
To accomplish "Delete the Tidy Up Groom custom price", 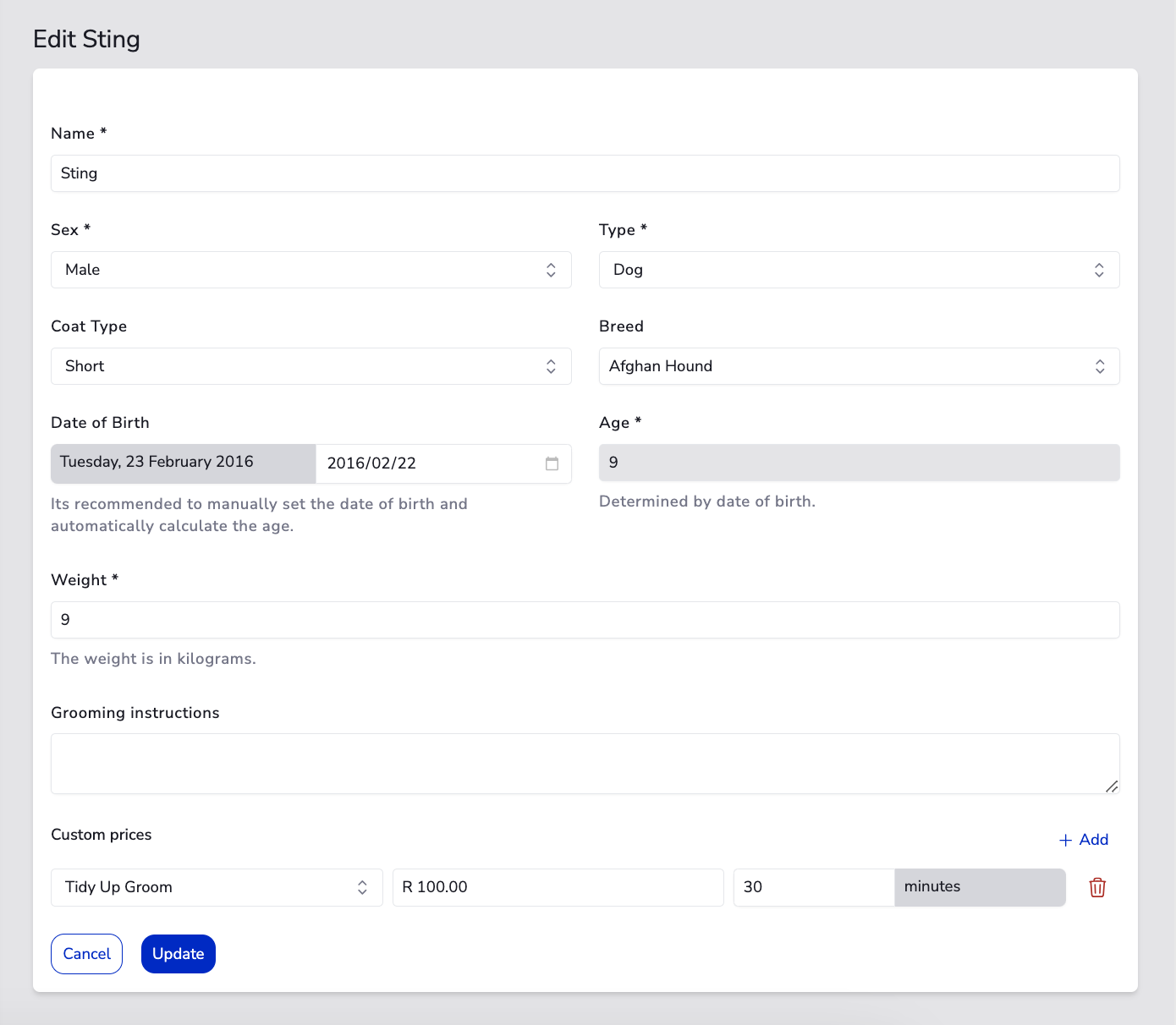I will tap(1096, 887).
